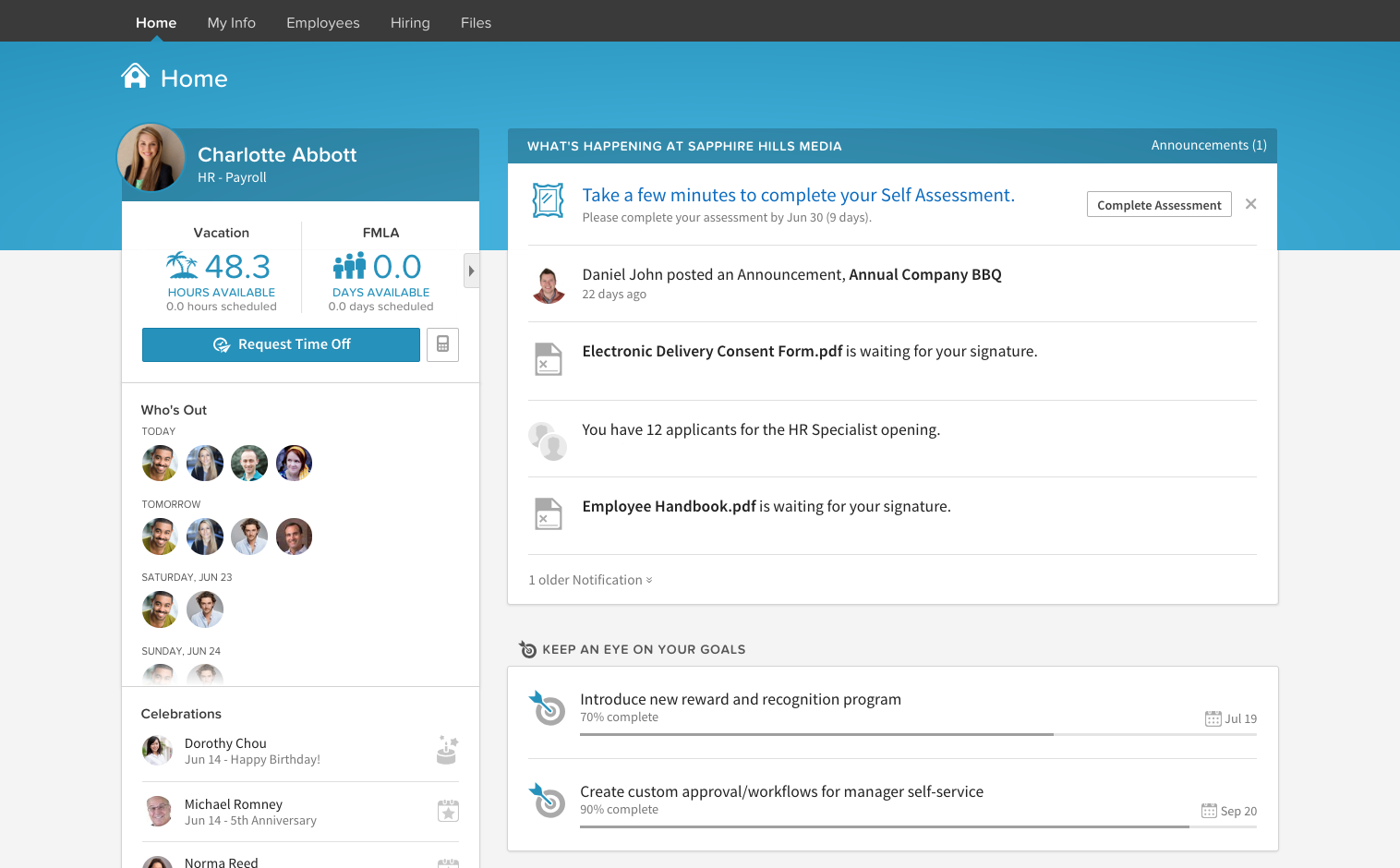The height and width of the screenshot is (868, 1400).
Task: Open the Create custom approval/workflows goal
Action: (781, 791)
